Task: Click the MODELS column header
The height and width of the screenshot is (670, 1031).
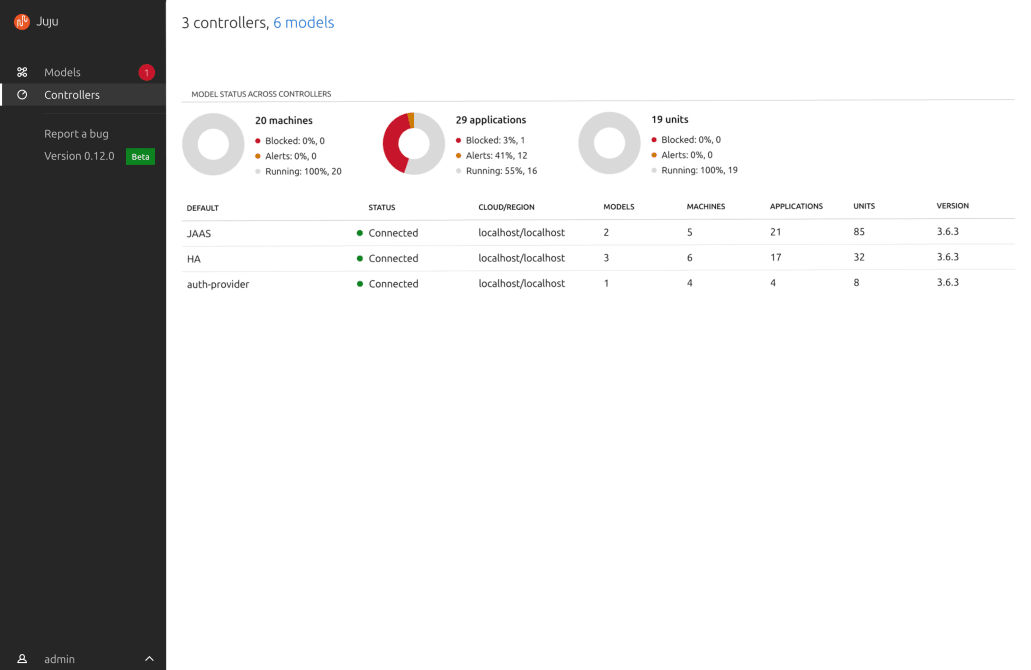Action: coord(619,206)
